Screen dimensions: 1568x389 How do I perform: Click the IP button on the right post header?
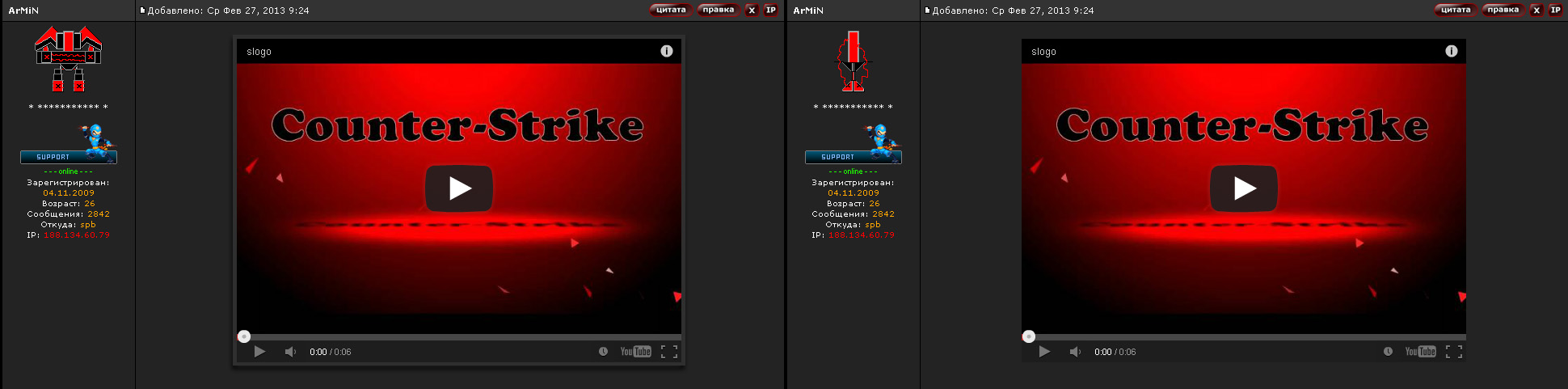1555,11
